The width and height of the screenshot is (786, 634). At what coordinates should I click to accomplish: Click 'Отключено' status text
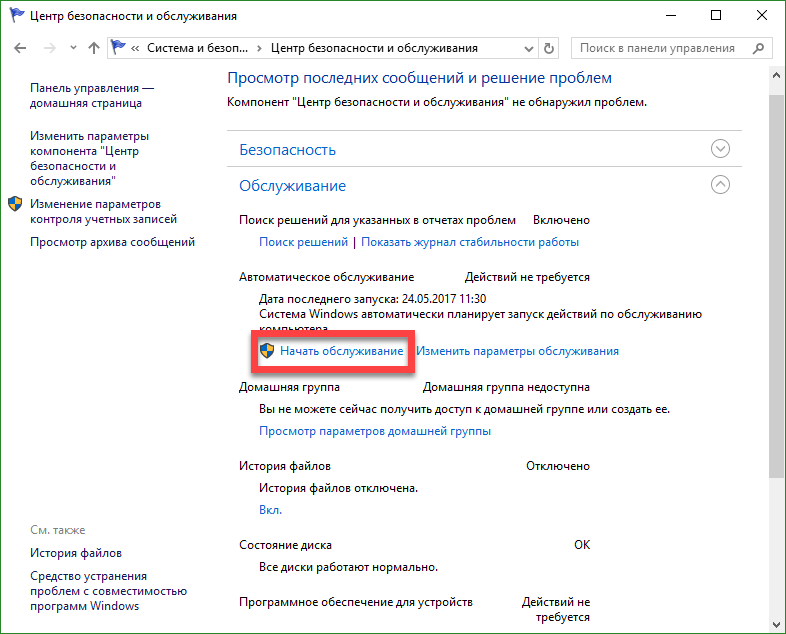(x=558, y=466)
